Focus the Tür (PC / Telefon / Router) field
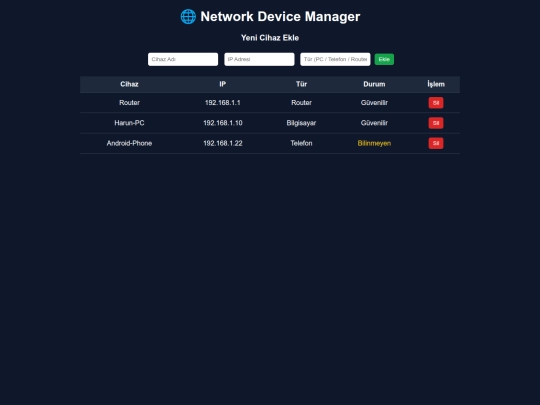Screen dimensions: 540x405 335,59
